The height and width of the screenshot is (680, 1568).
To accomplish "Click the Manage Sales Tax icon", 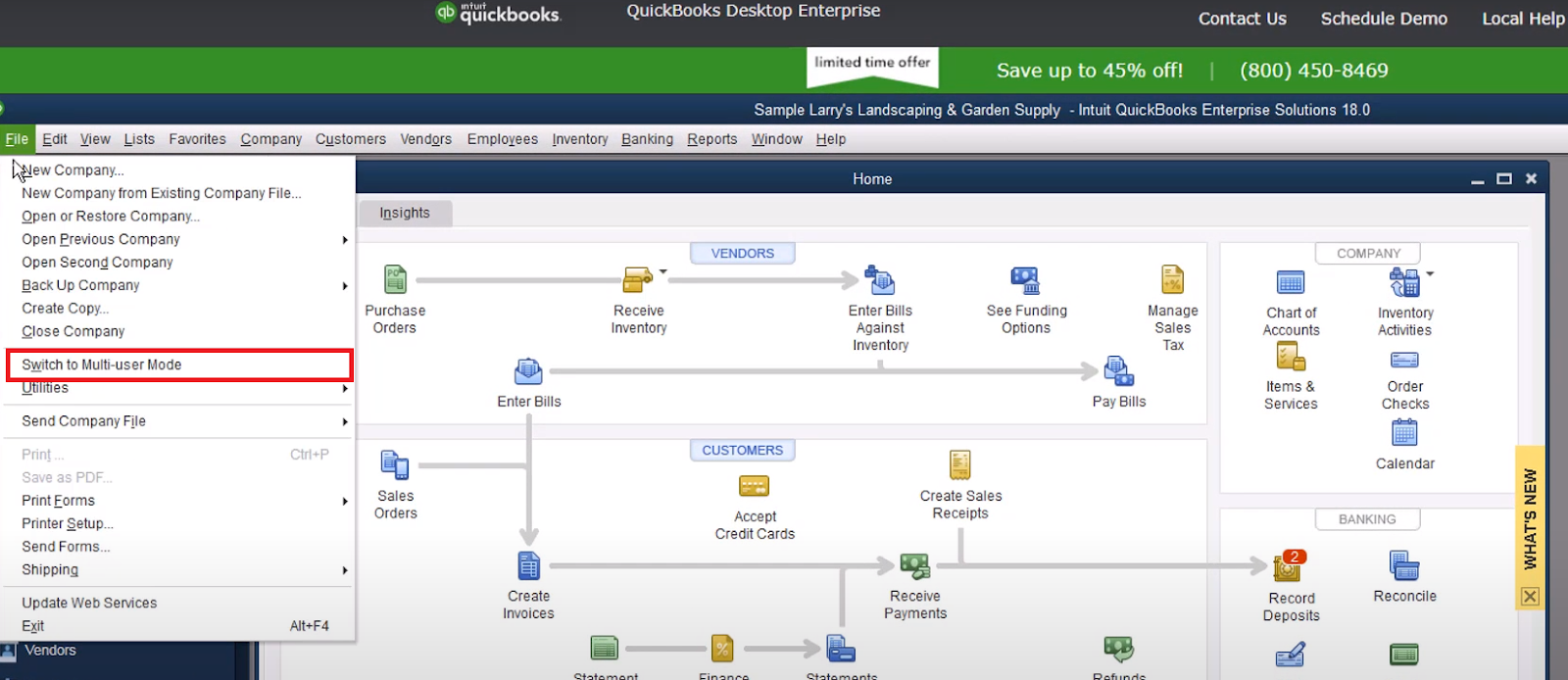I will tap(1172, 280).
